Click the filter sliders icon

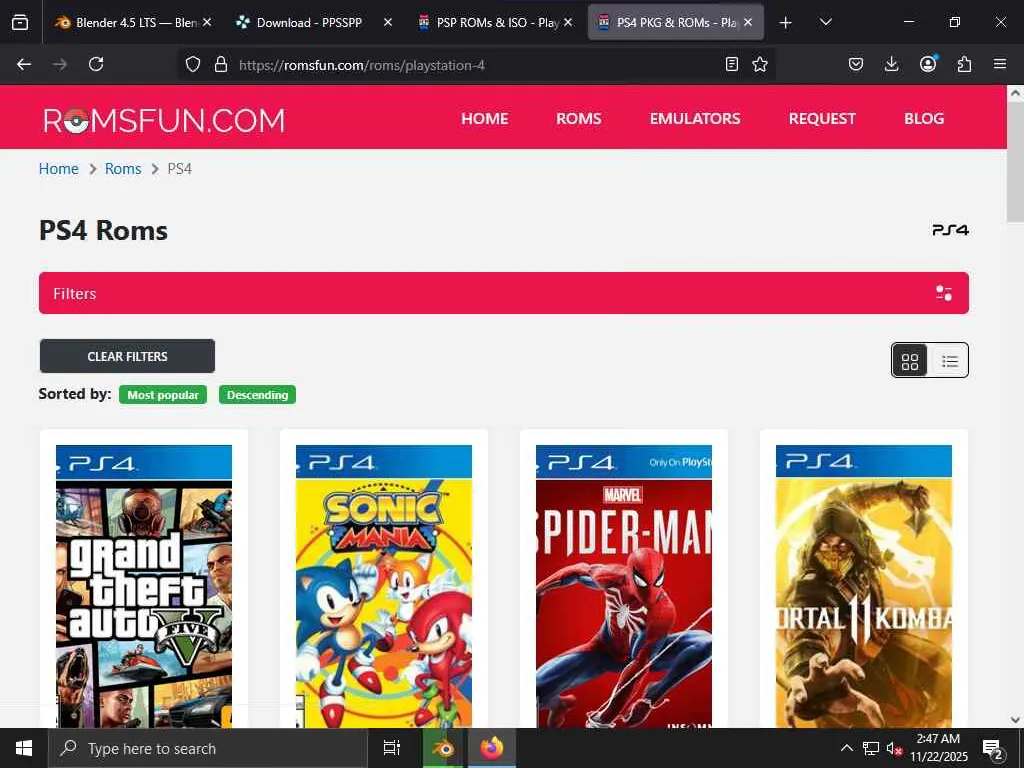[x=944, y=293]
